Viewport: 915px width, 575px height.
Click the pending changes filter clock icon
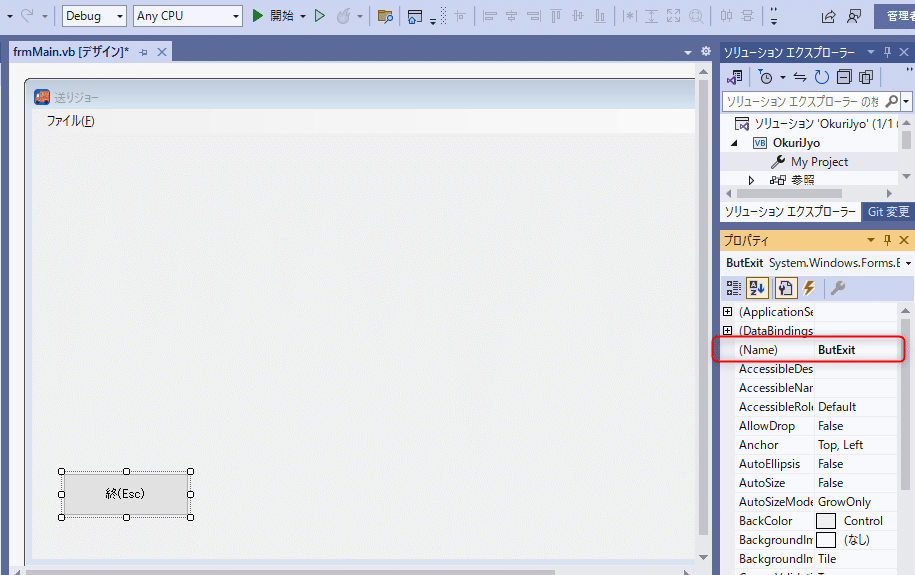(765, 77)
